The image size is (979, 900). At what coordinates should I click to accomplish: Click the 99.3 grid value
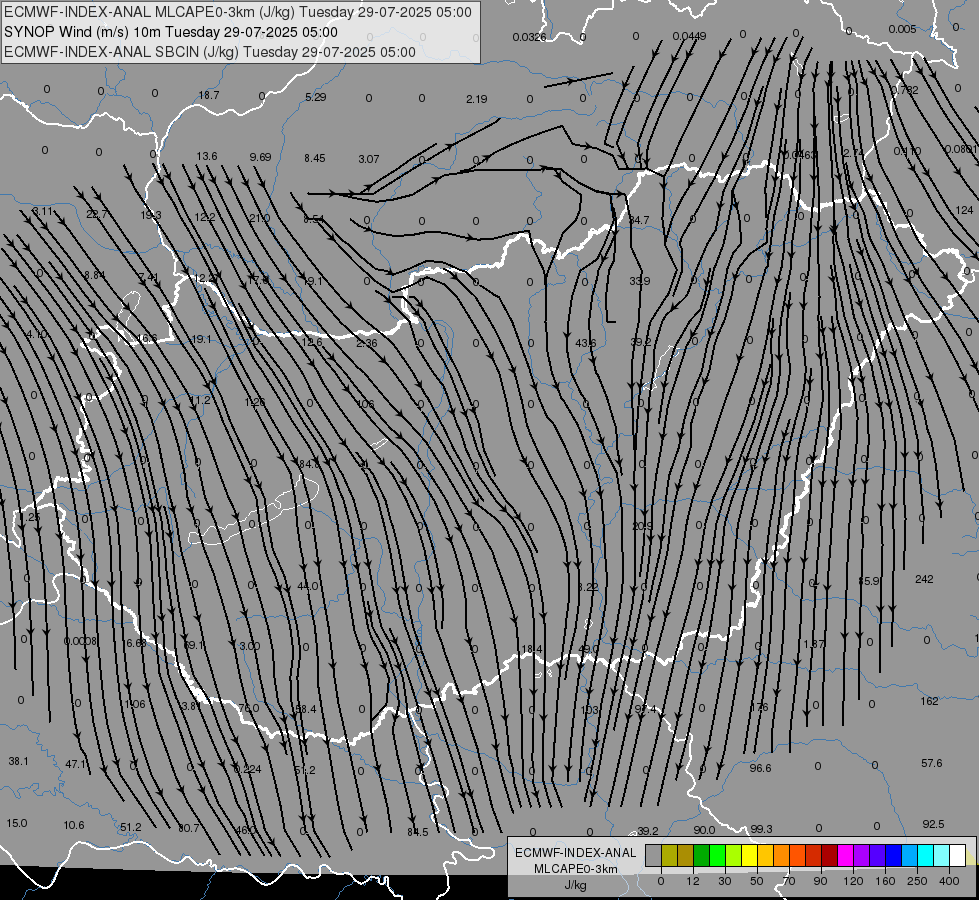coord(761,829)
